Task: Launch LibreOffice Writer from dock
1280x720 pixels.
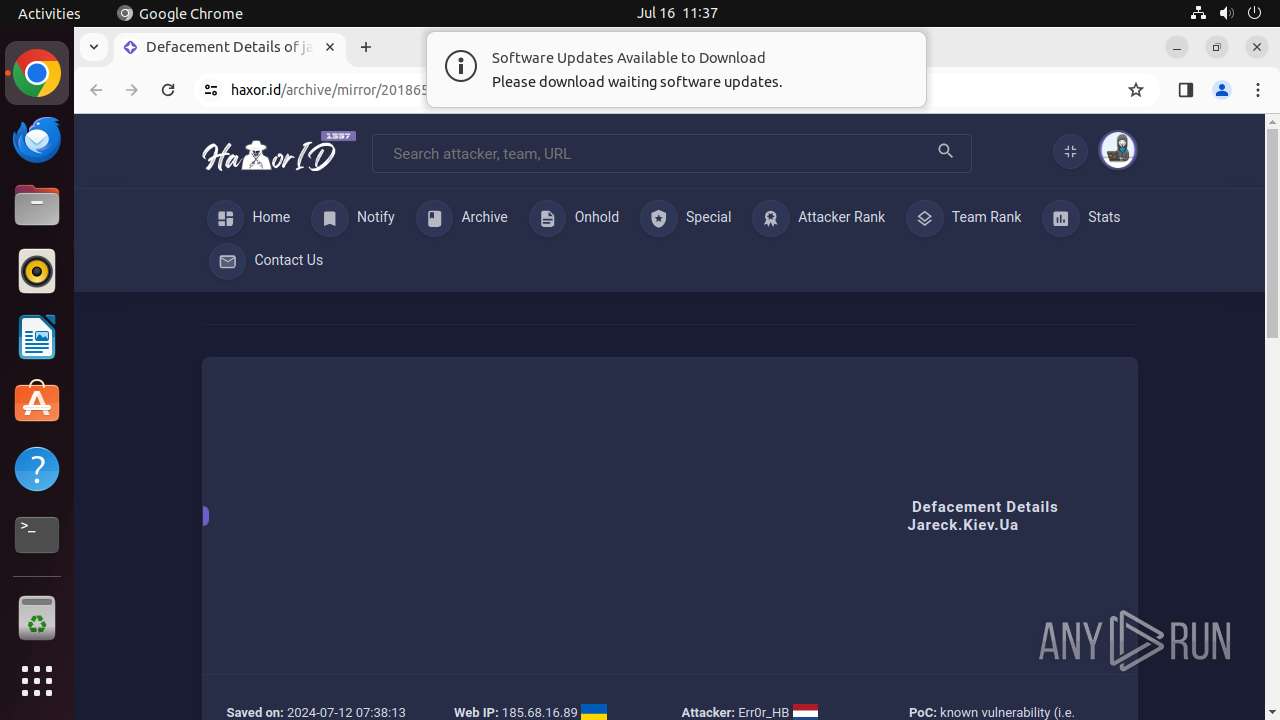Action: (x=37, y=337)
